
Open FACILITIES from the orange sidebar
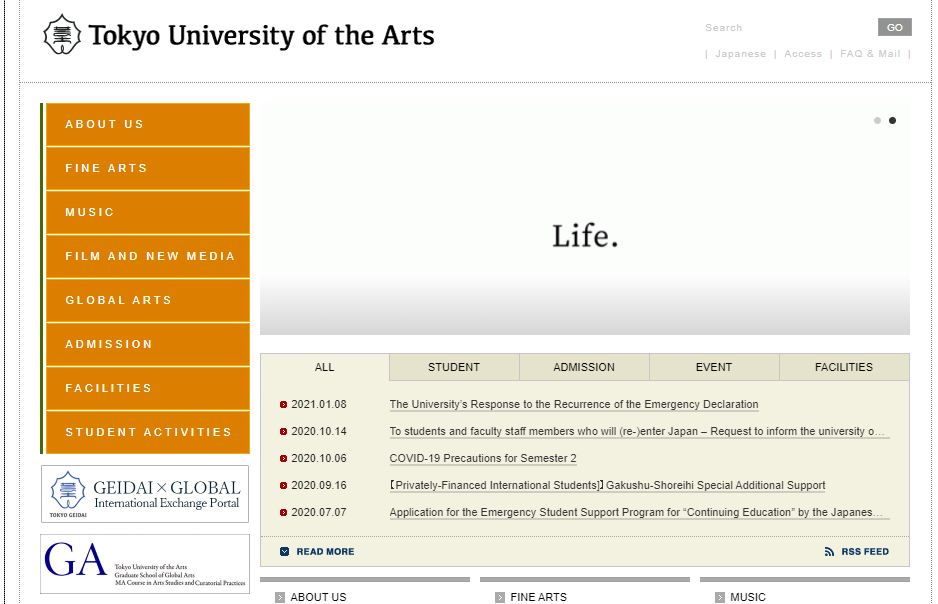[x=148, y=388]
